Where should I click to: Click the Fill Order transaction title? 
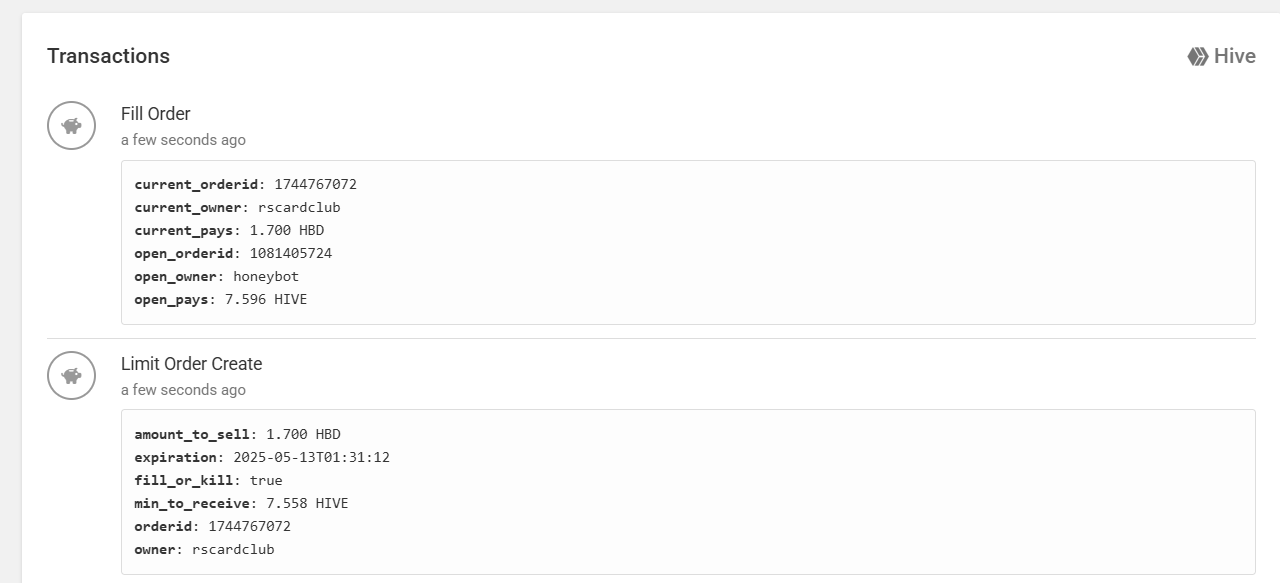(x=155, y=114)
